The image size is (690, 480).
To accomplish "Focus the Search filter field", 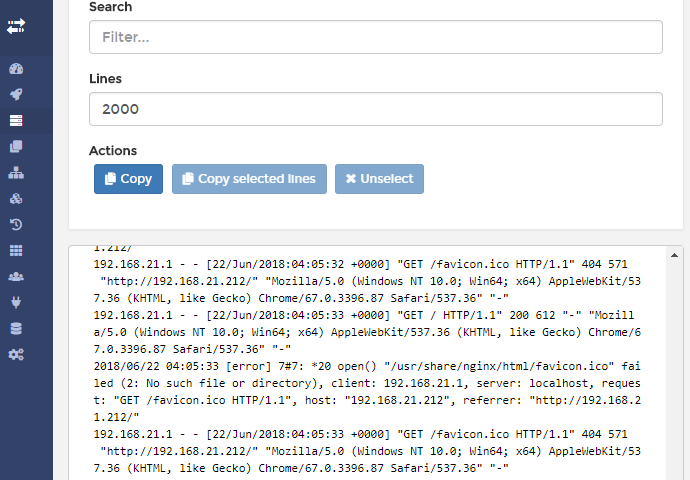I will click(x=375, y=37).
